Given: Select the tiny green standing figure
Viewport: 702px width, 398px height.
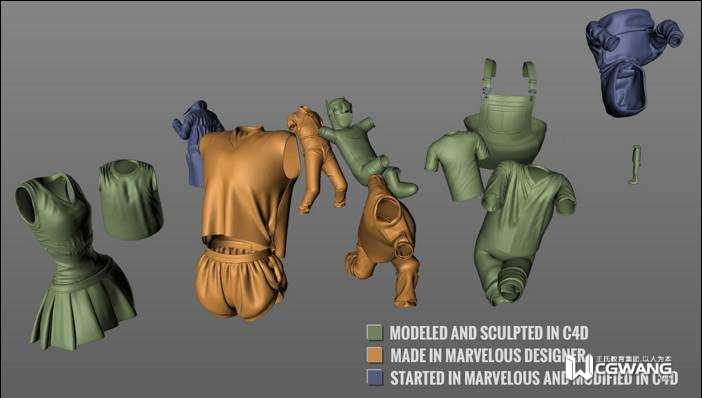Looking at the screenshot, I should click(x=635, y=164).
